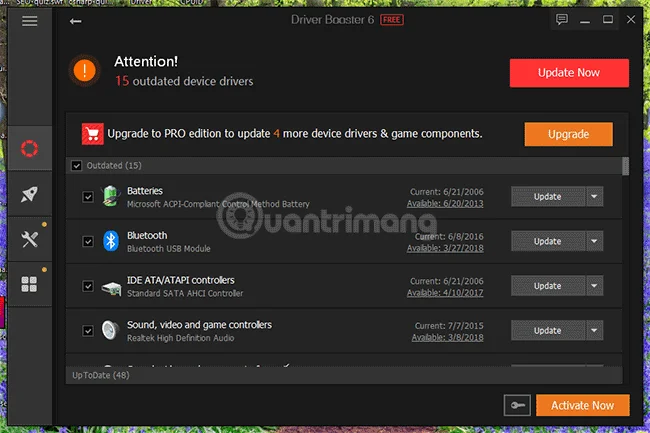Screen dimensions: 650x433
Task: Open the Boost rocket icon
Action: coord(29,194)
